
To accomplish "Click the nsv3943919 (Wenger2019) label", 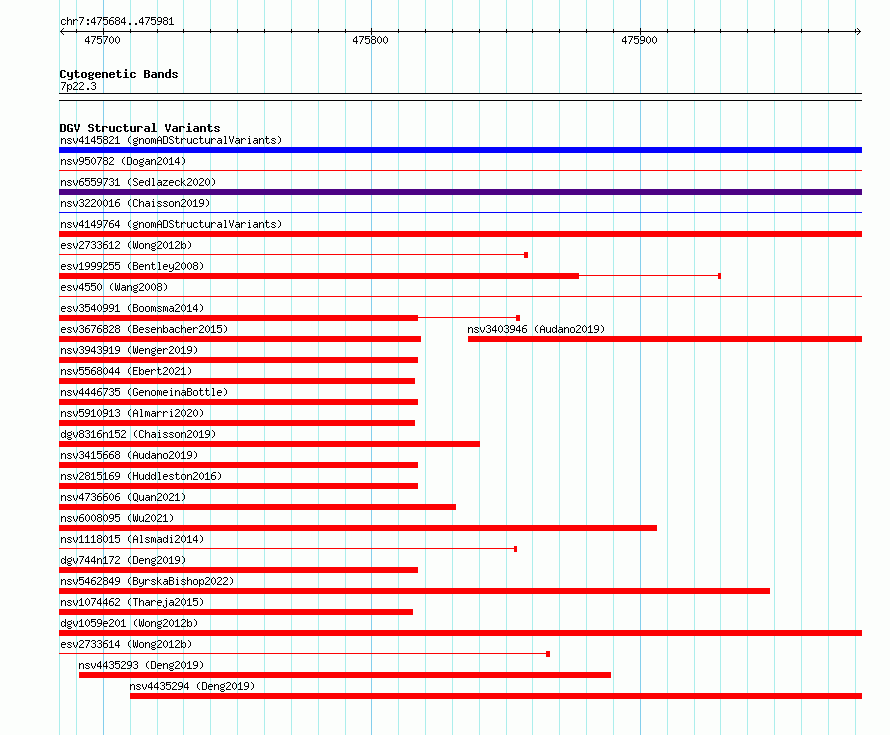I will (129, 350).
